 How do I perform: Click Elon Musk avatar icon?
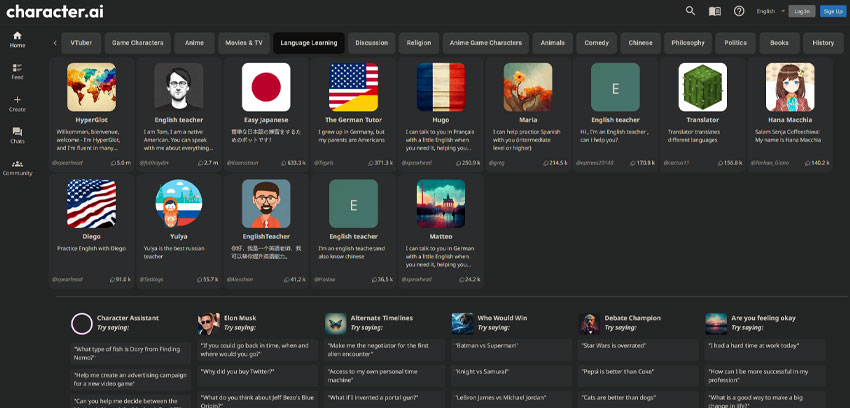tap(209, 323)
